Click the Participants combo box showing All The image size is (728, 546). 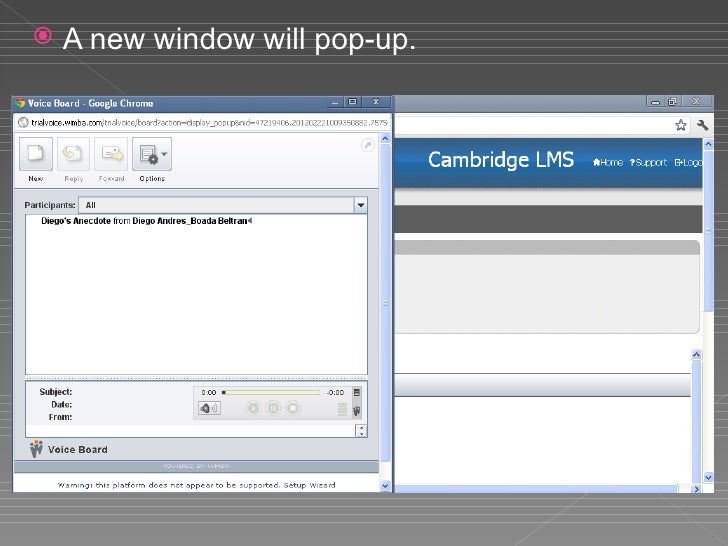(x=223, y=205)
